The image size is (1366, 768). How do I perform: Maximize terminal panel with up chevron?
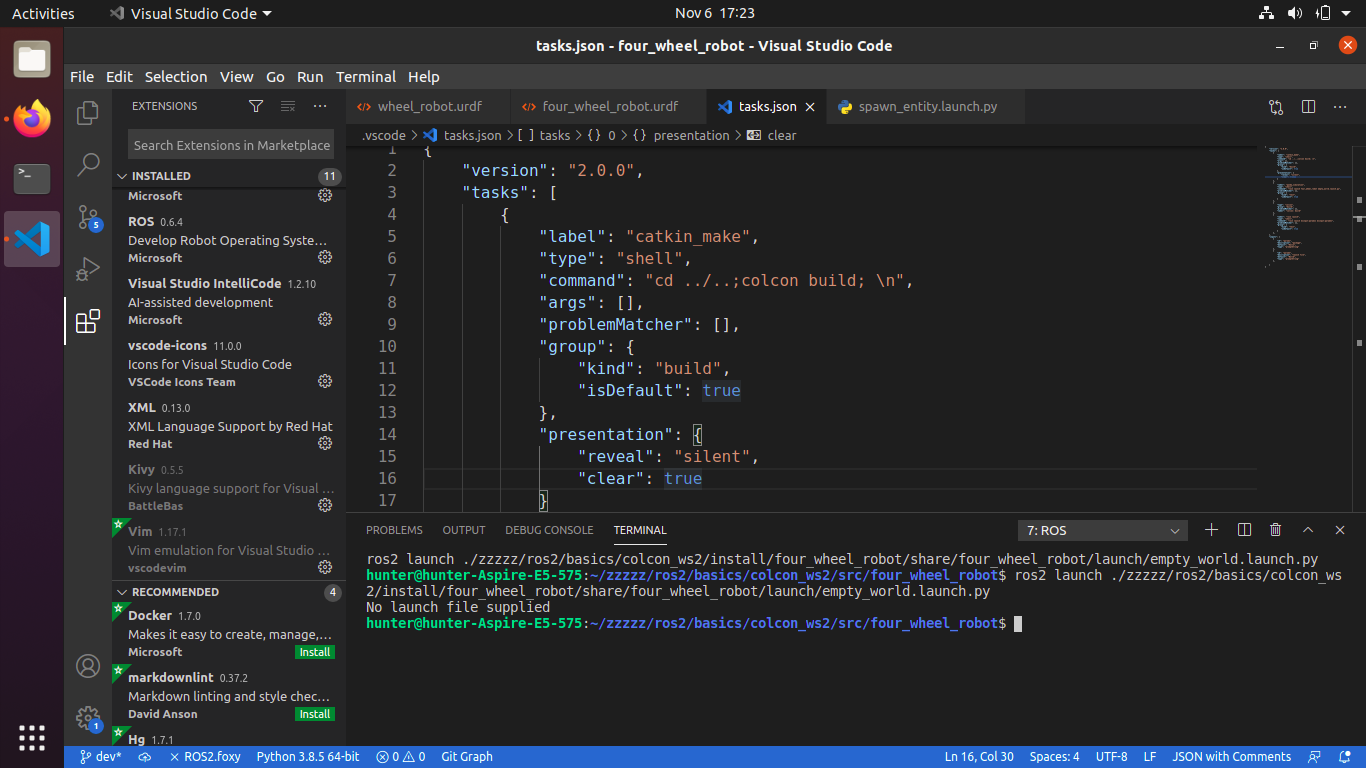[1307, 530]
